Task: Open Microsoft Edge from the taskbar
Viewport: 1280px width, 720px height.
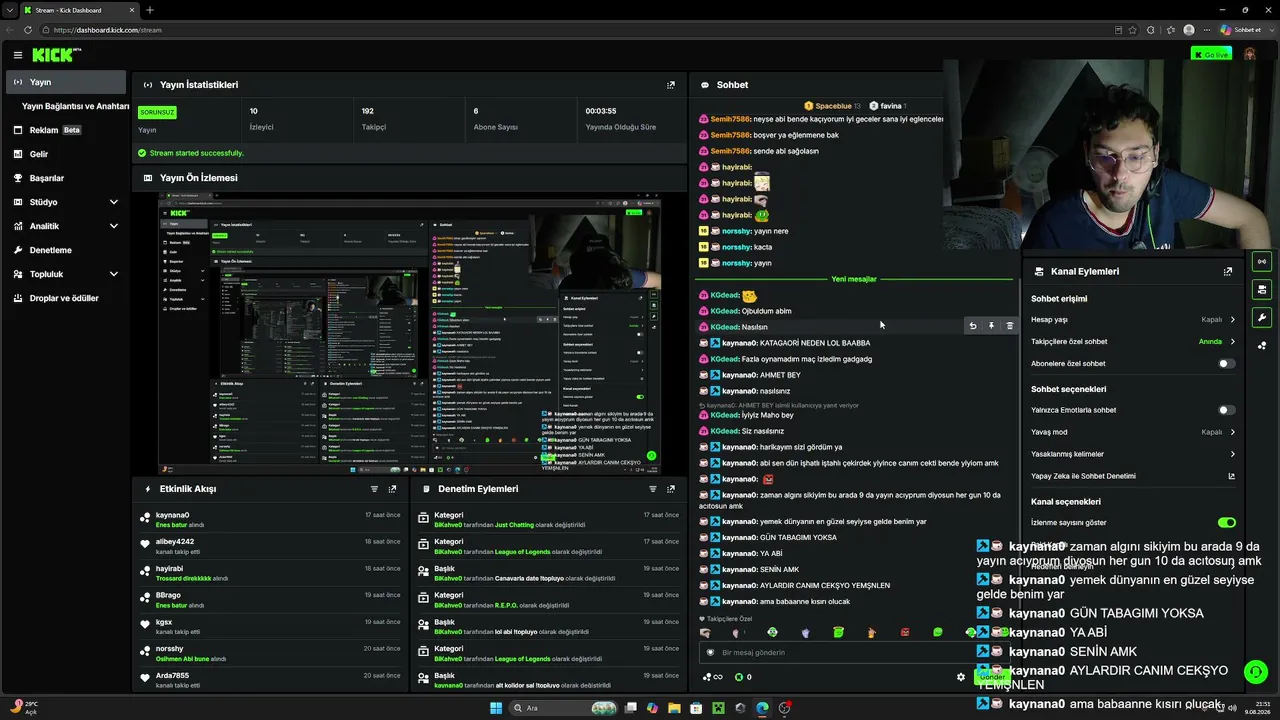Action: tap(762, 708)
